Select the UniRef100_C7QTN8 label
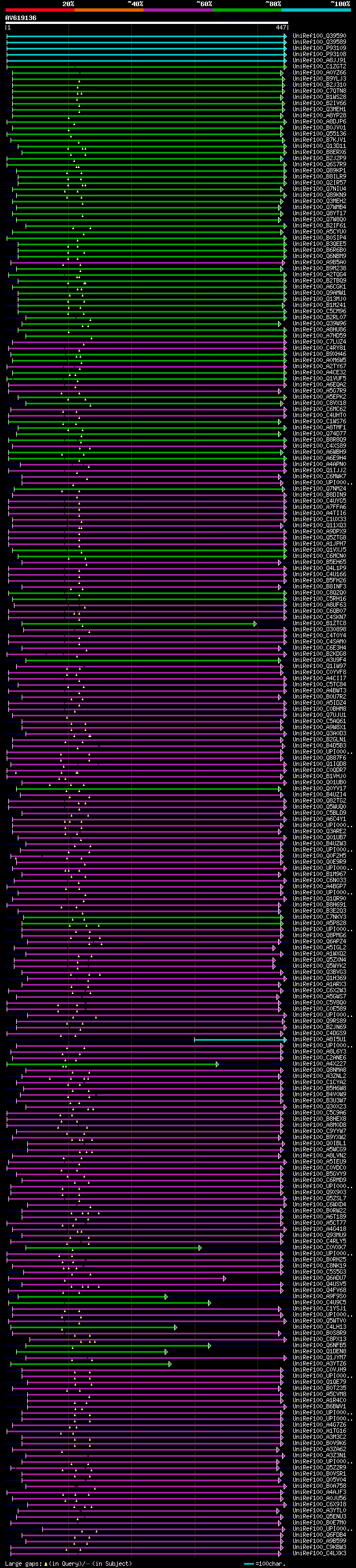Image resolution: width=356 pixels, height=1568 pixels. point(319,91)
